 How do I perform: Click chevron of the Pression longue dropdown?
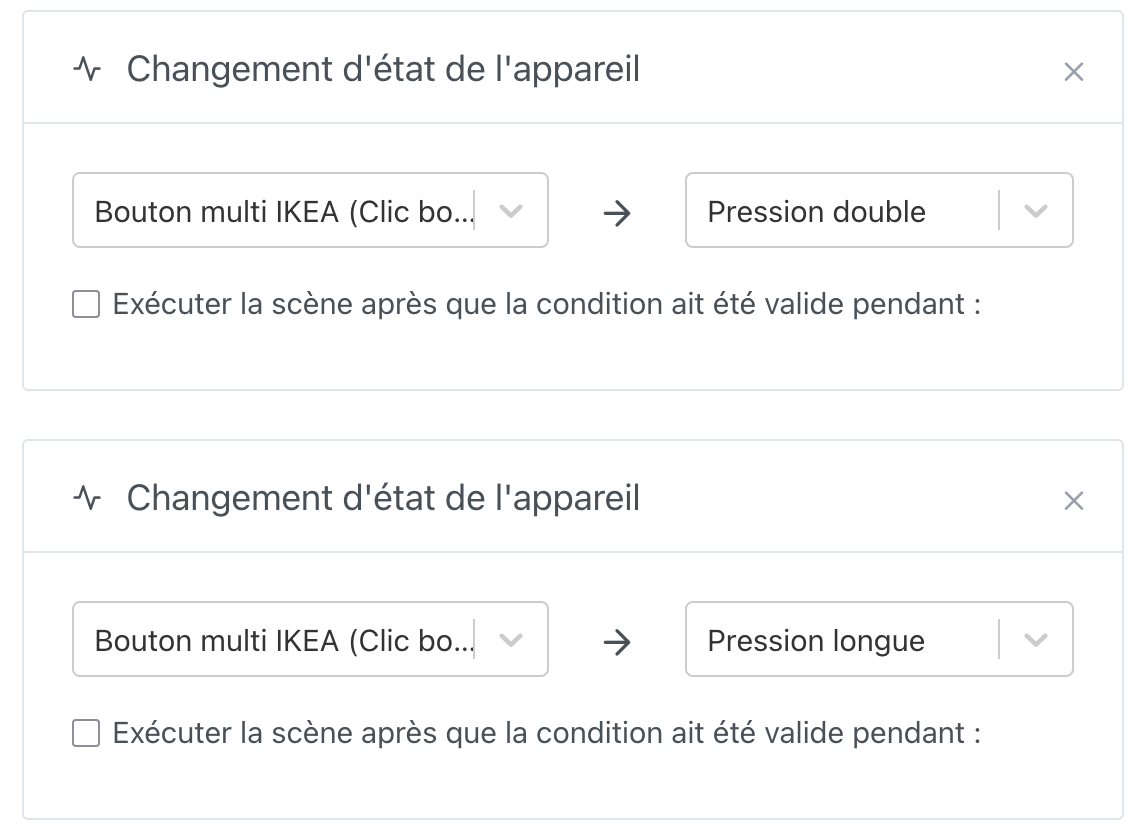click(1036, 640)
